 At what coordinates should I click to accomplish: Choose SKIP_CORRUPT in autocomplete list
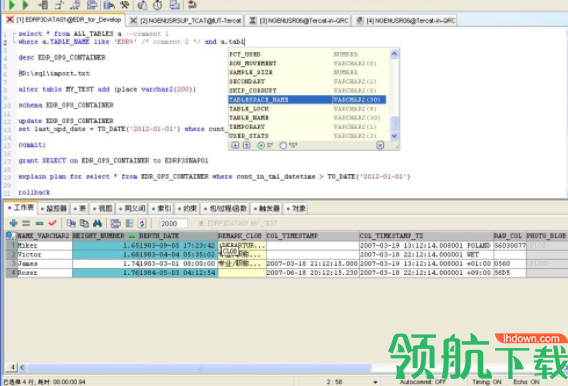(307, 91)
